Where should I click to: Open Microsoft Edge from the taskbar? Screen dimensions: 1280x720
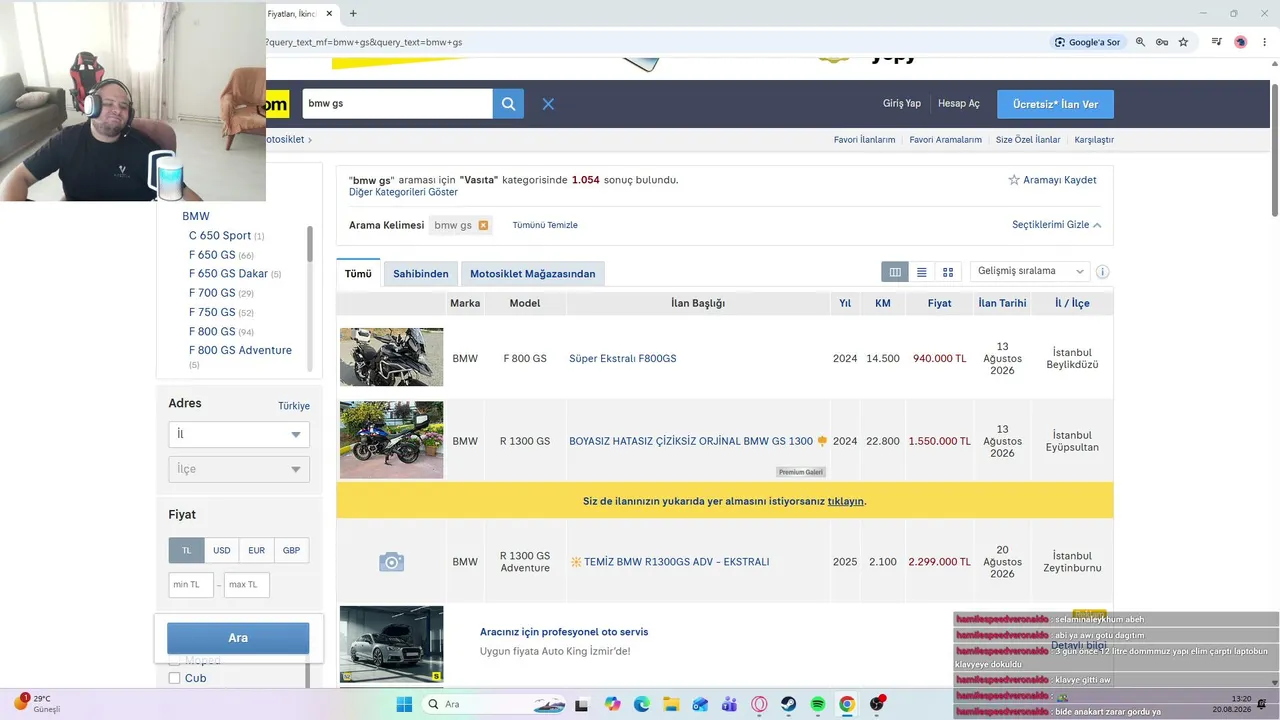pyautogui.click(x=642, y=704)
